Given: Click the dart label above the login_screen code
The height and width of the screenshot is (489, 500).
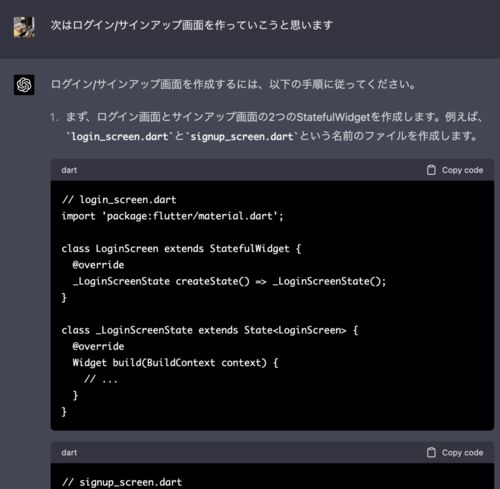Looking at the screenshot, I should coord(69,170).
